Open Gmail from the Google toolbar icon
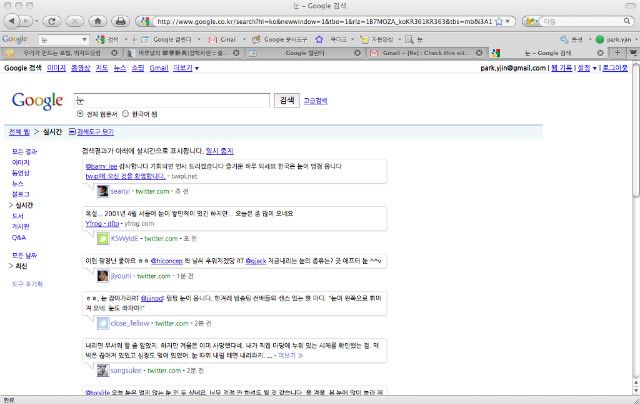The width and height of the screenshot is (640, 404). tap(213, 40)
